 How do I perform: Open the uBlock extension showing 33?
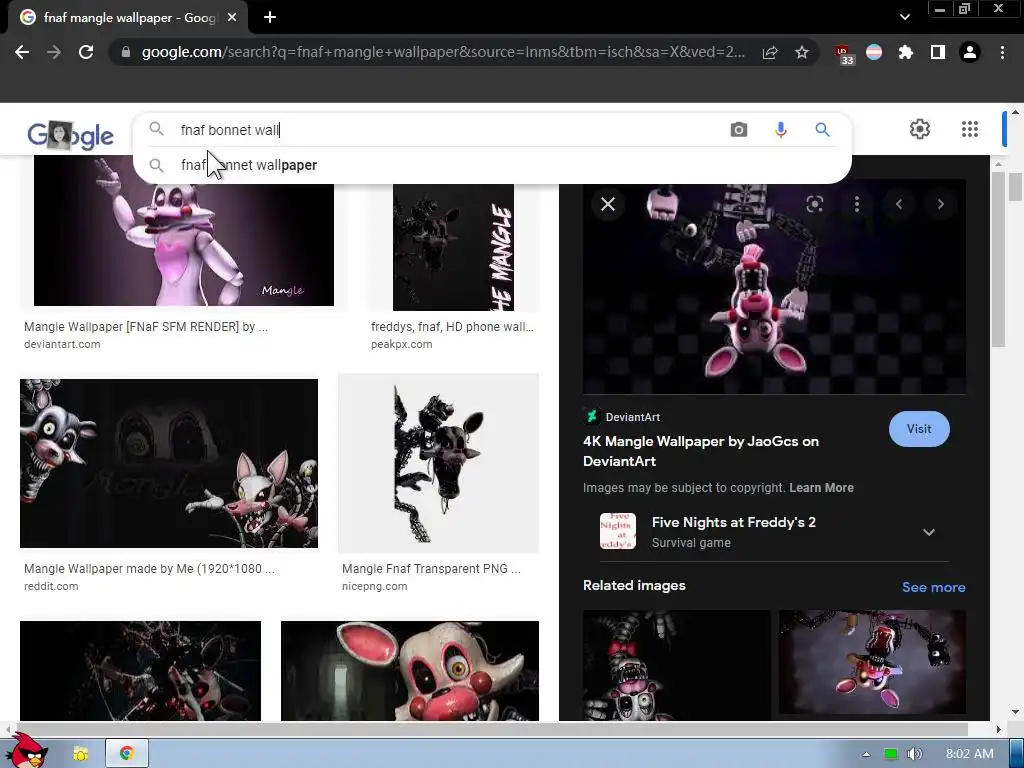pos(844,54)
